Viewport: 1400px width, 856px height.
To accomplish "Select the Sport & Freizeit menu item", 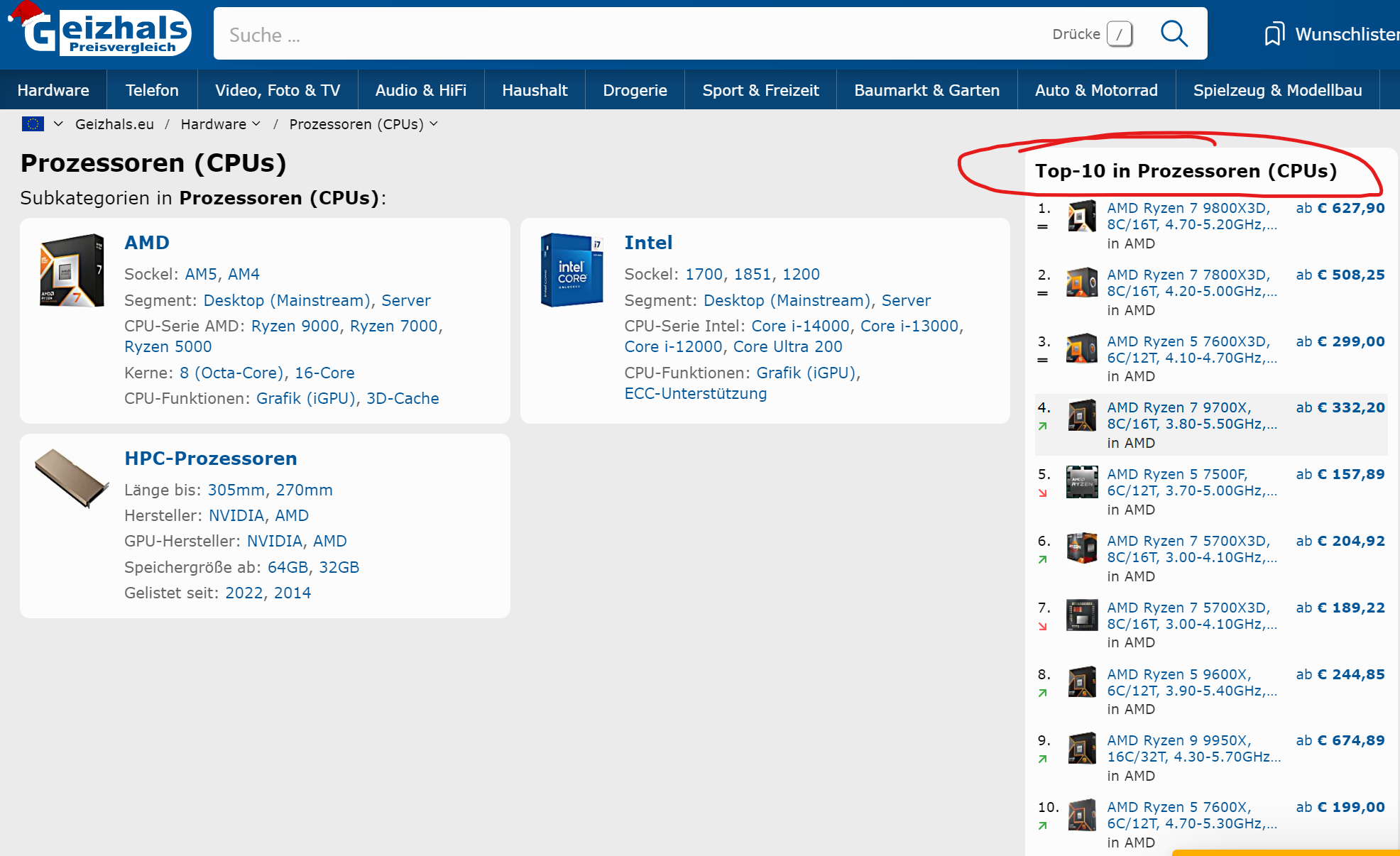I will coord(760,90).
